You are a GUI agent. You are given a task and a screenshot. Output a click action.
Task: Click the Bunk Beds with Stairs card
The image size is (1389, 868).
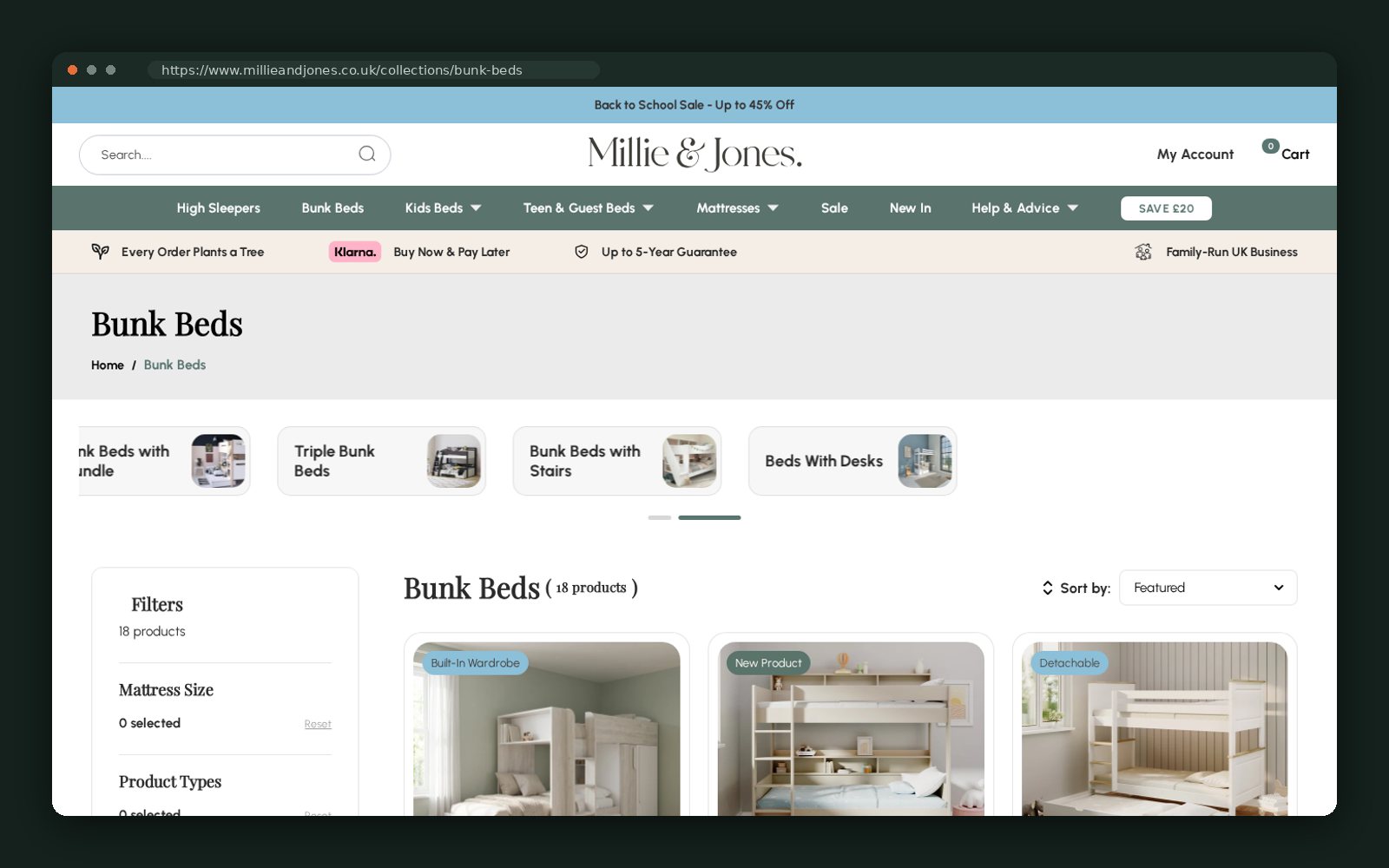[x=617, y=461]
